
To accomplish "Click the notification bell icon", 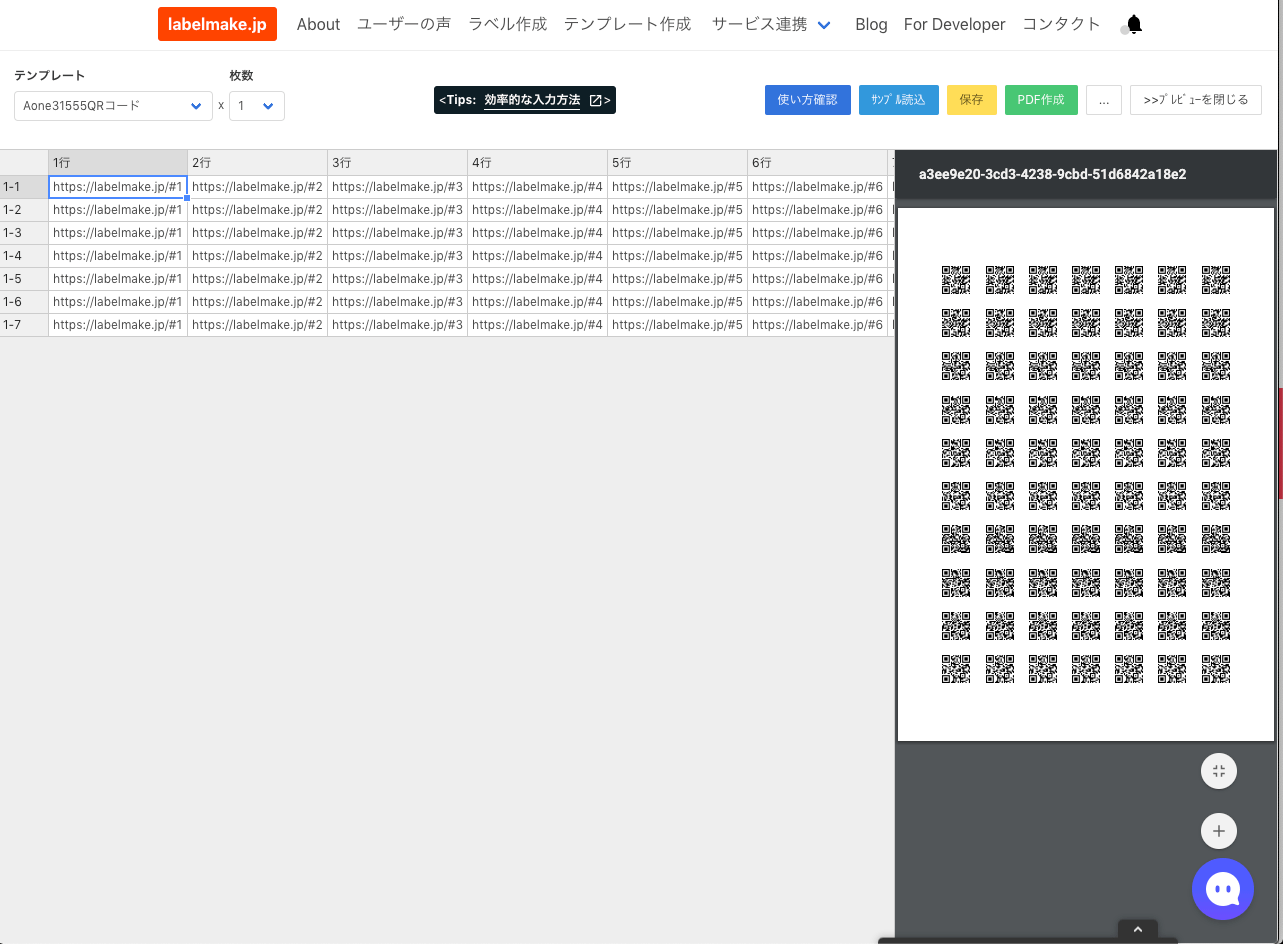I will pos(1133,25).
